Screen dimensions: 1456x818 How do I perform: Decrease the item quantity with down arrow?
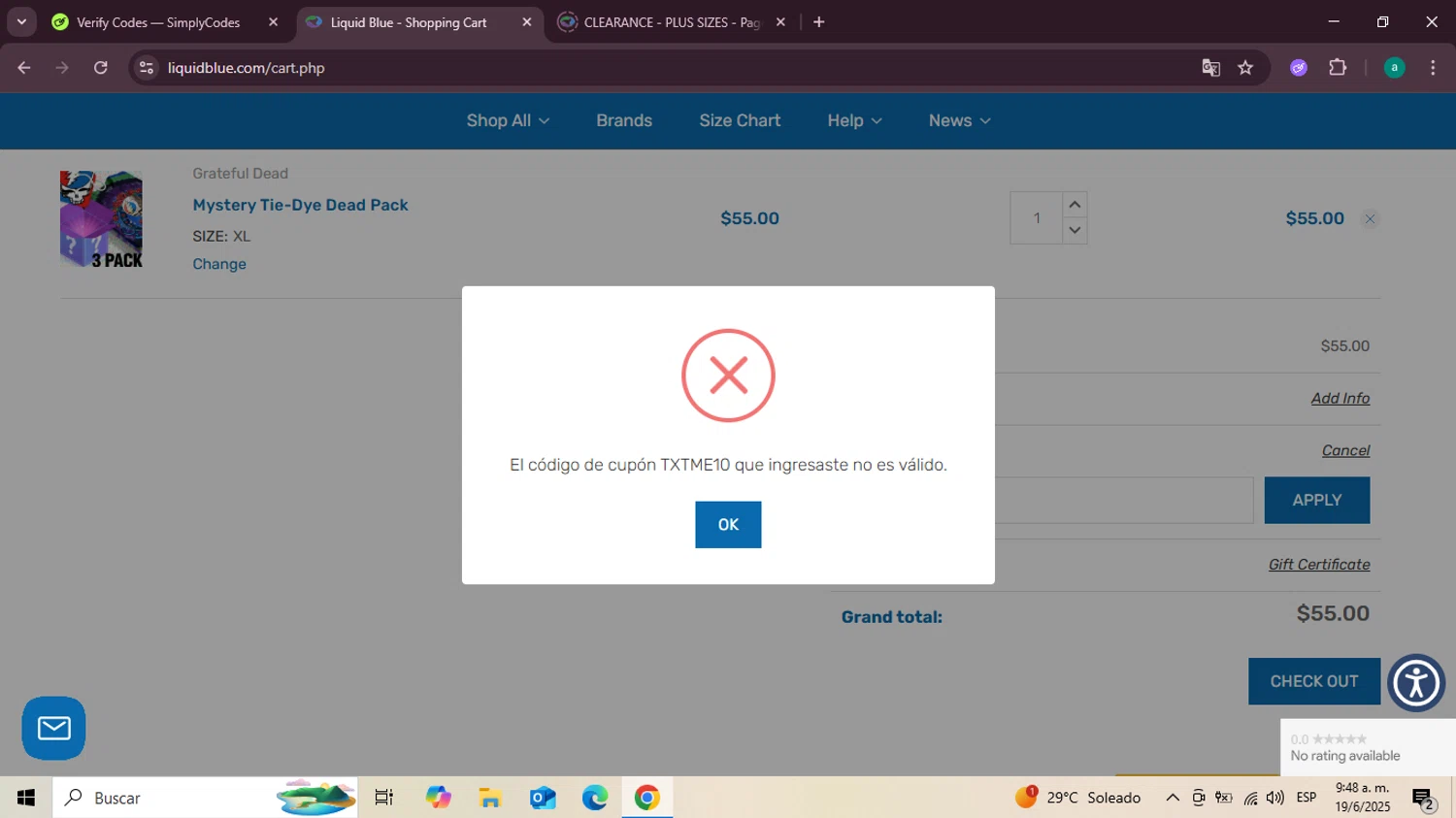point(1075,231)
